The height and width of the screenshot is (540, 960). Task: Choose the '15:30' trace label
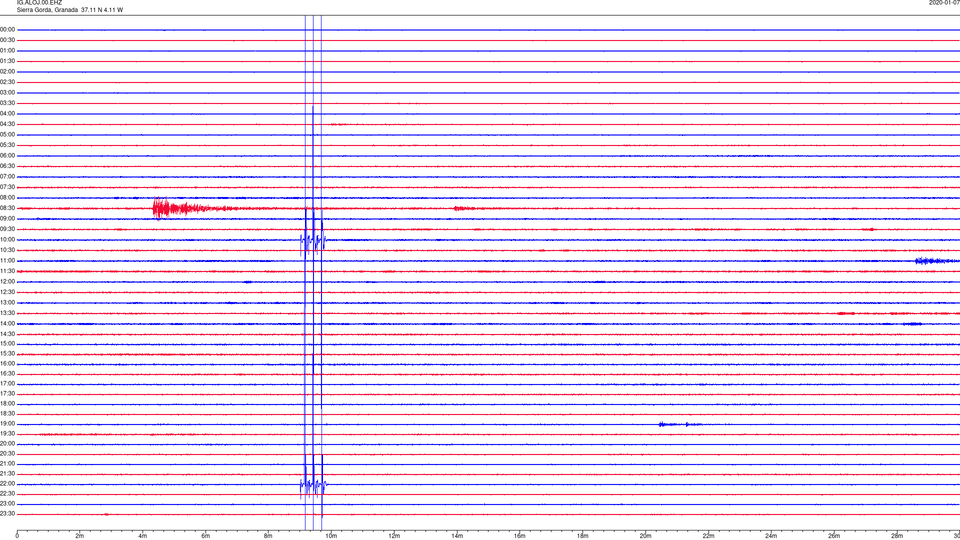pos(7,354)
